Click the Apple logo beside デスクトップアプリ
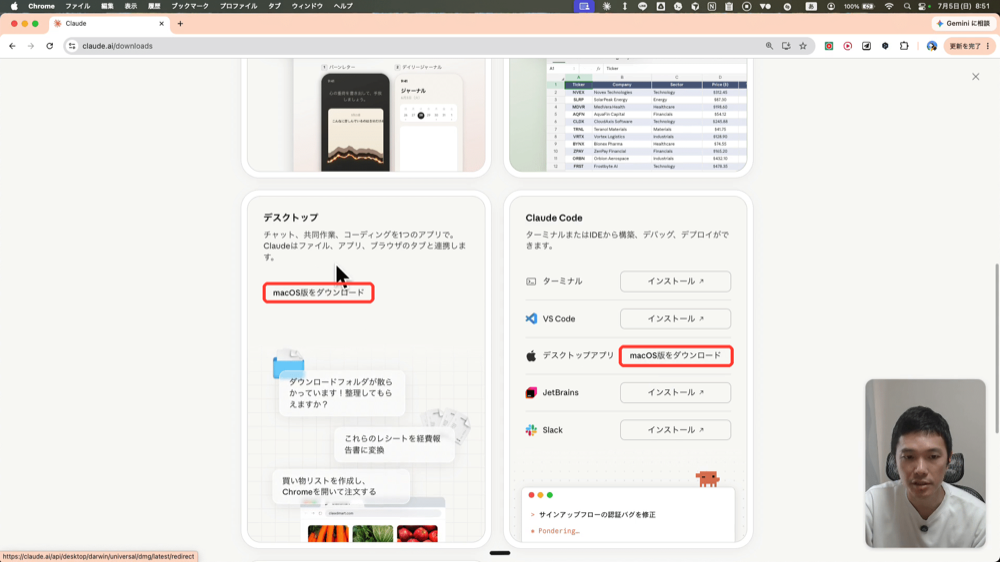The height and width of the screenshot is (562, 1000). (x=531, y=355)
